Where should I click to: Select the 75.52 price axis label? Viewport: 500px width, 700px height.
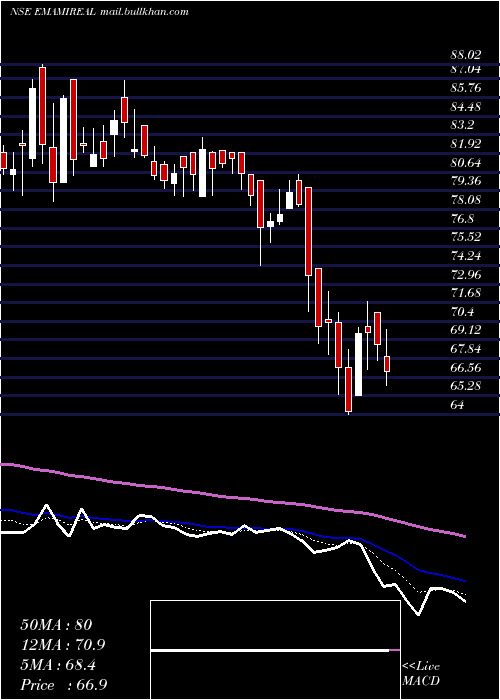(466, 237)
